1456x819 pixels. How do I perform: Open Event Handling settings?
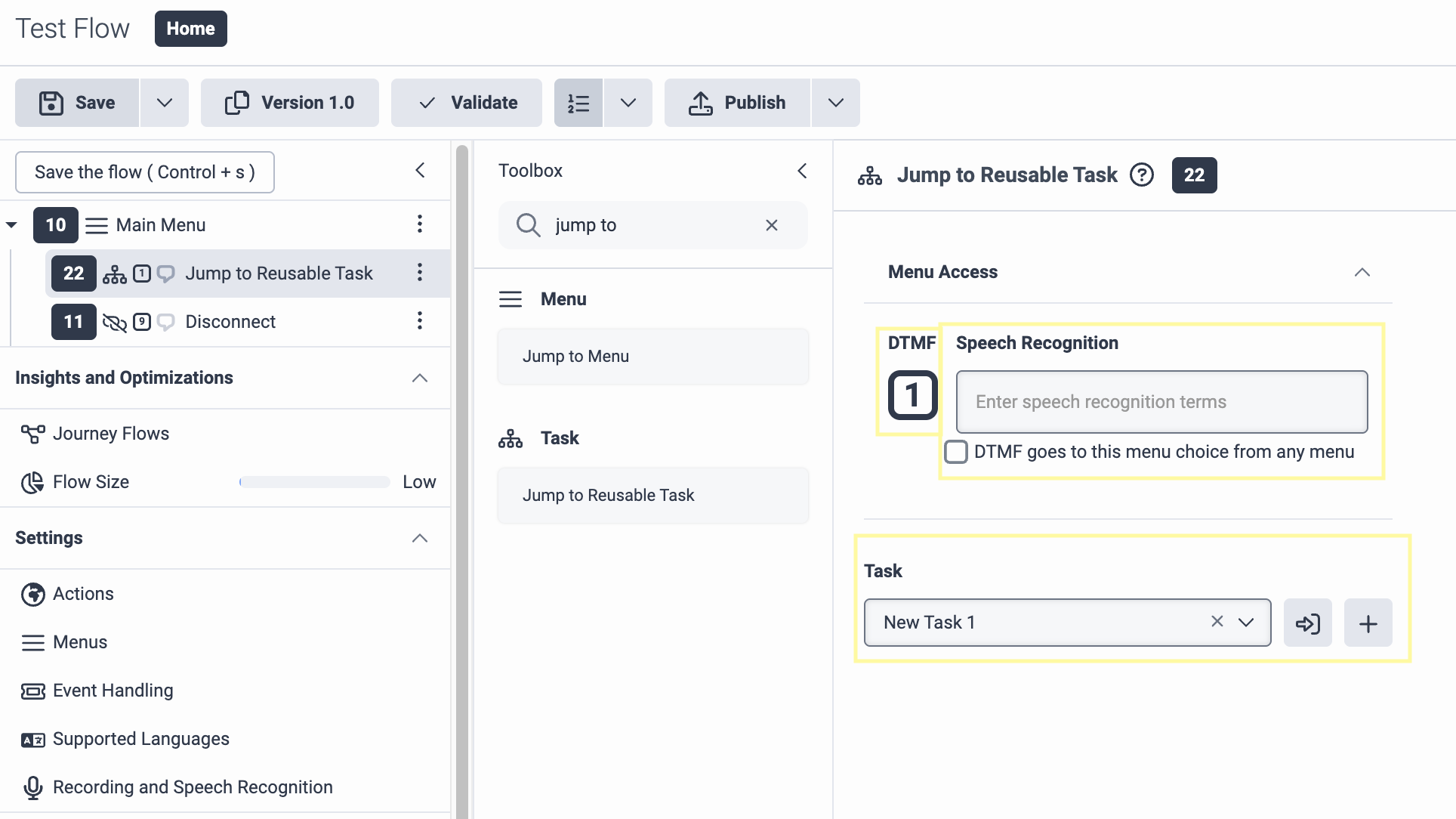[x=113, y=691]
